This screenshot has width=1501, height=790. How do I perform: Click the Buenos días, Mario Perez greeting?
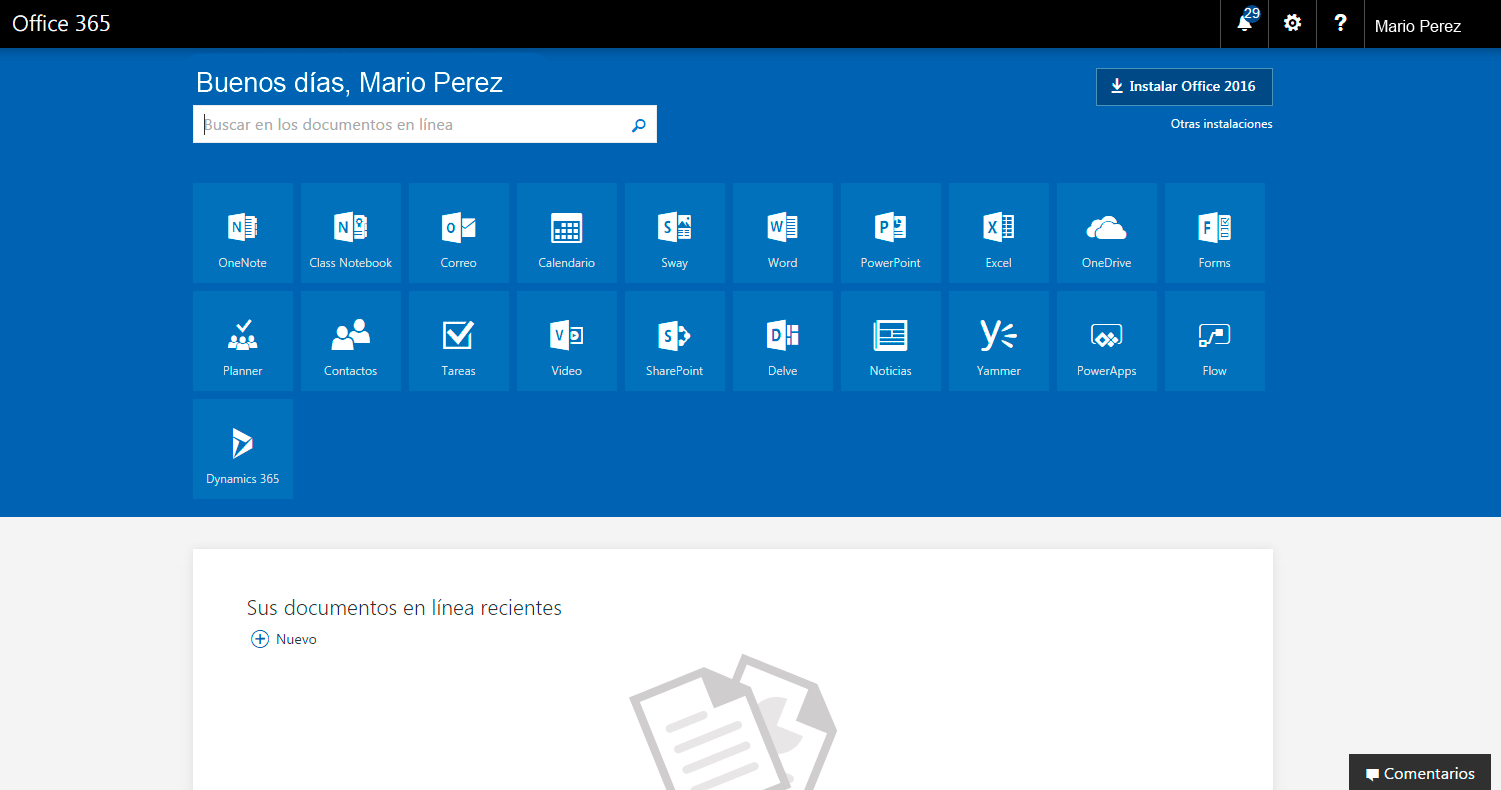[349, 83]
